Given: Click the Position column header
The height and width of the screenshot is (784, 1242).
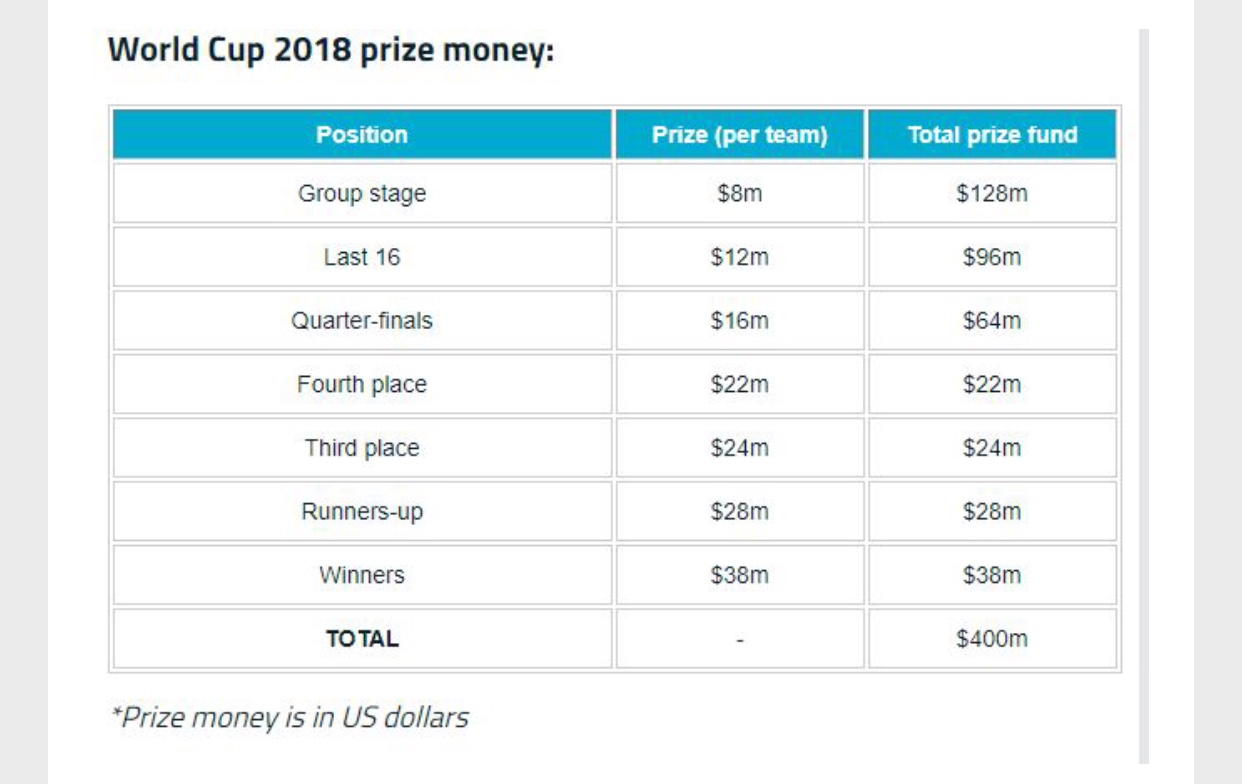Looking at the screenshot, I should [x=362, y=135].
